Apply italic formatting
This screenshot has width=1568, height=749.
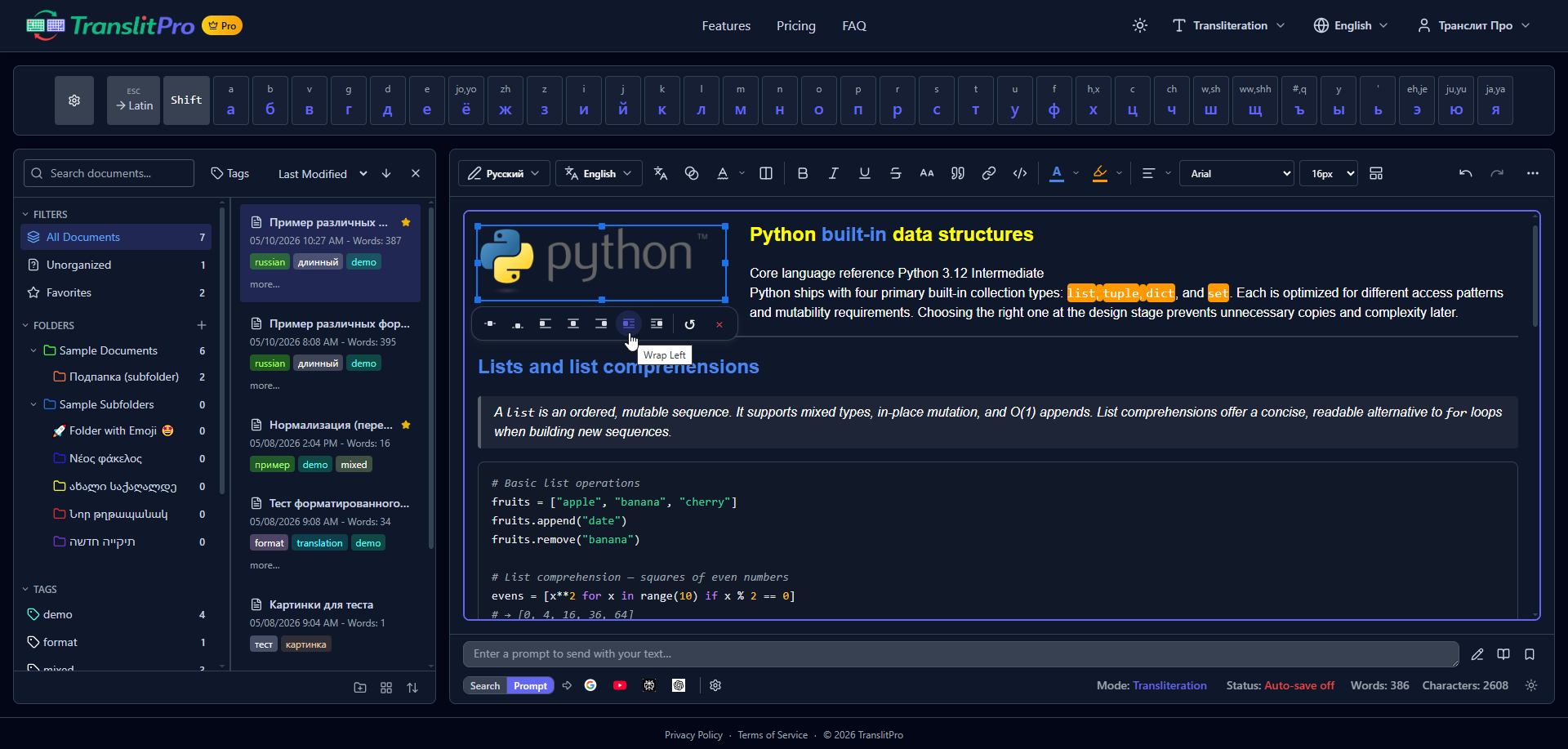click(833, 173)
